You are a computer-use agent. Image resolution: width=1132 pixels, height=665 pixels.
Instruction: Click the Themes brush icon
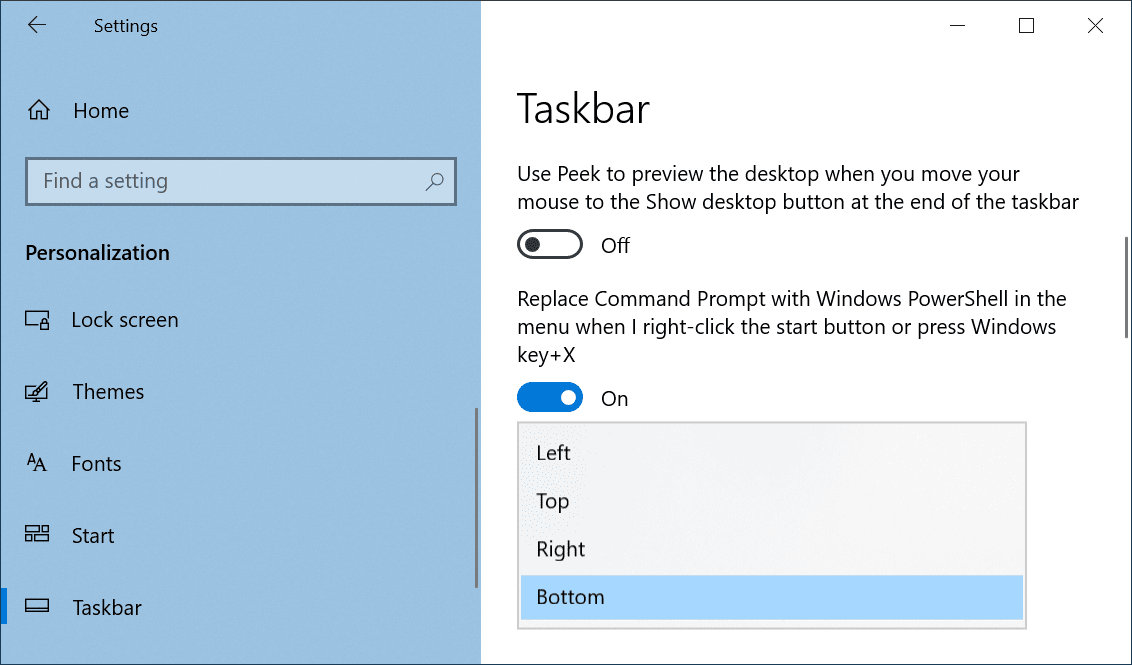[38, 392]
